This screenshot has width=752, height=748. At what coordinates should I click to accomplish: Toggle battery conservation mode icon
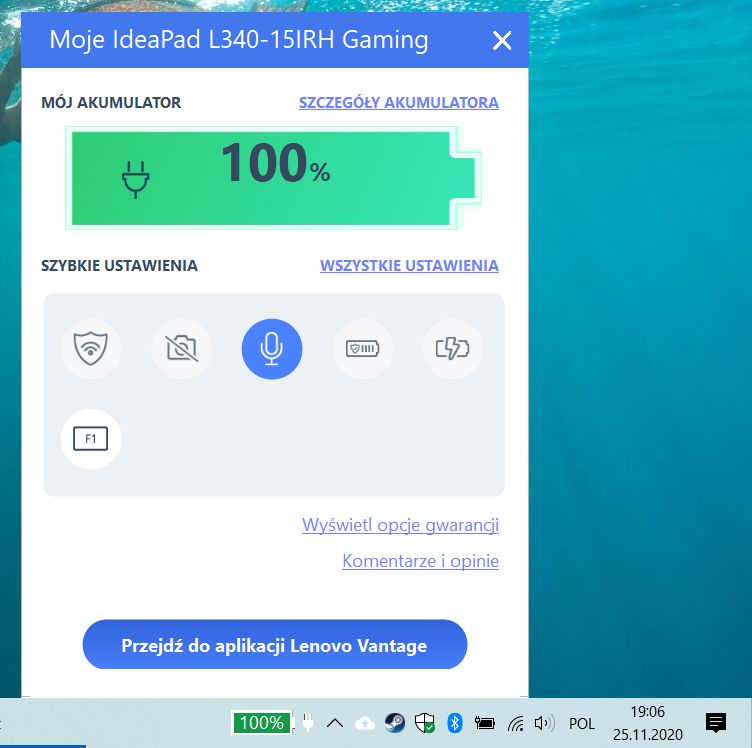[363, 349]
